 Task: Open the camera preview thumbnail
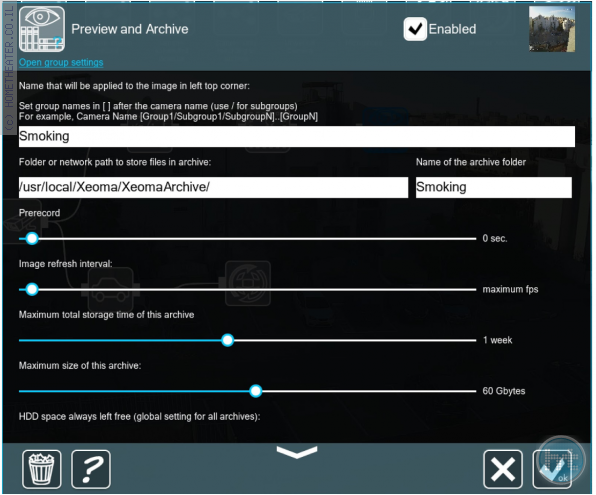coord(552,29)
